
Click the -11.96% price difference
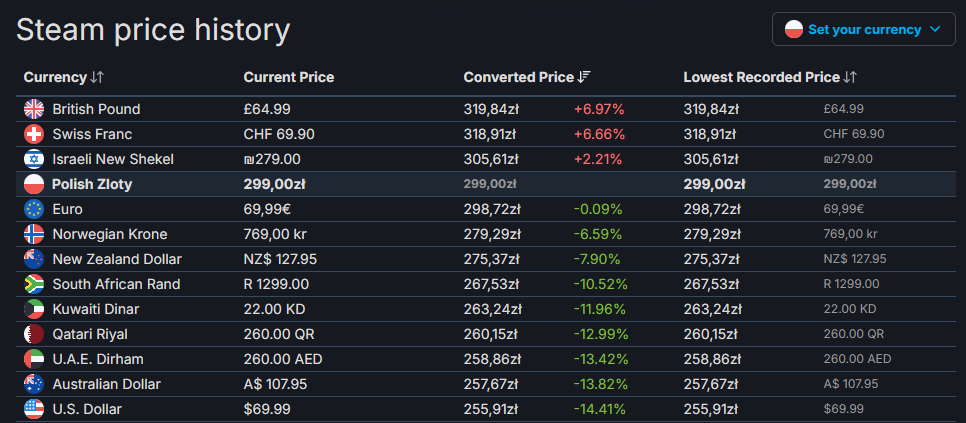(600, 309)
